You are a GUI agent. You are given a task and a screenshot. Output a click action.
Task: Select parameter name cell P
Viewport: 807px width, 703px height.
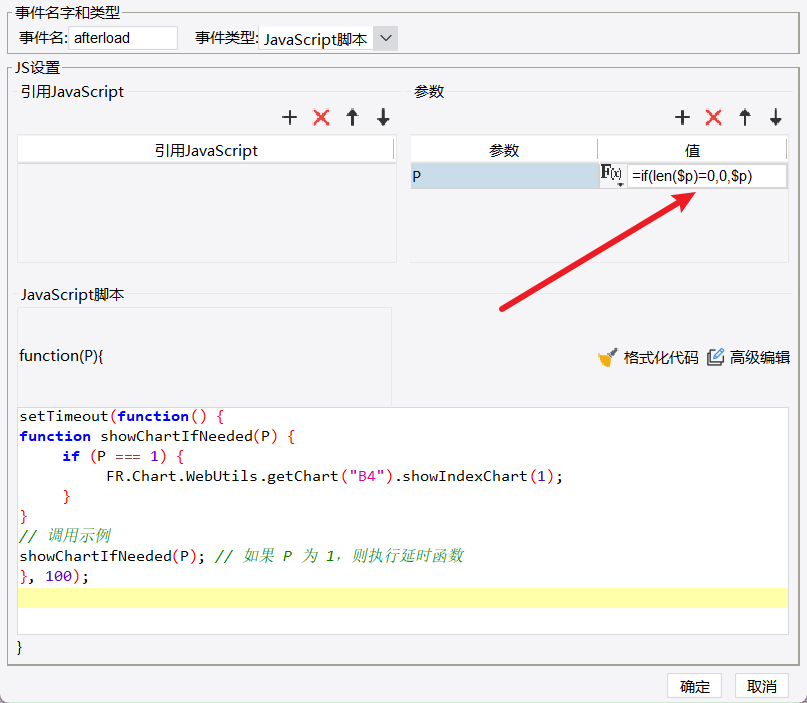(x=504, y=176)
